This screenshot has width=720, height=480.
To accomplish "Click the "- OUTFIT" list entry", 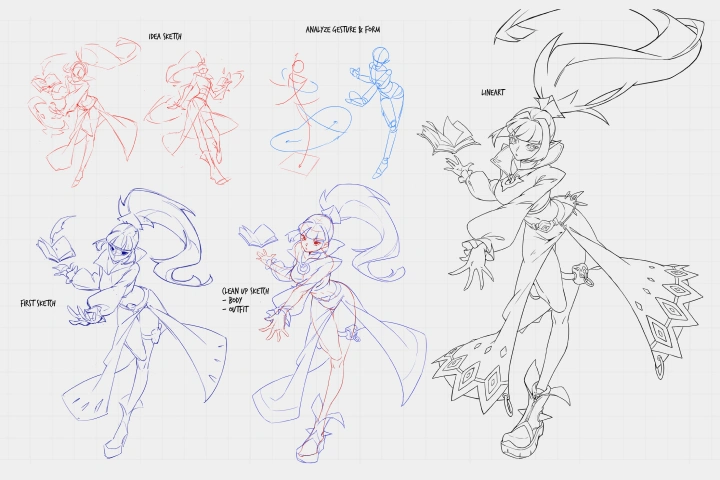I will pyautogui.click(x=235, y=309).
